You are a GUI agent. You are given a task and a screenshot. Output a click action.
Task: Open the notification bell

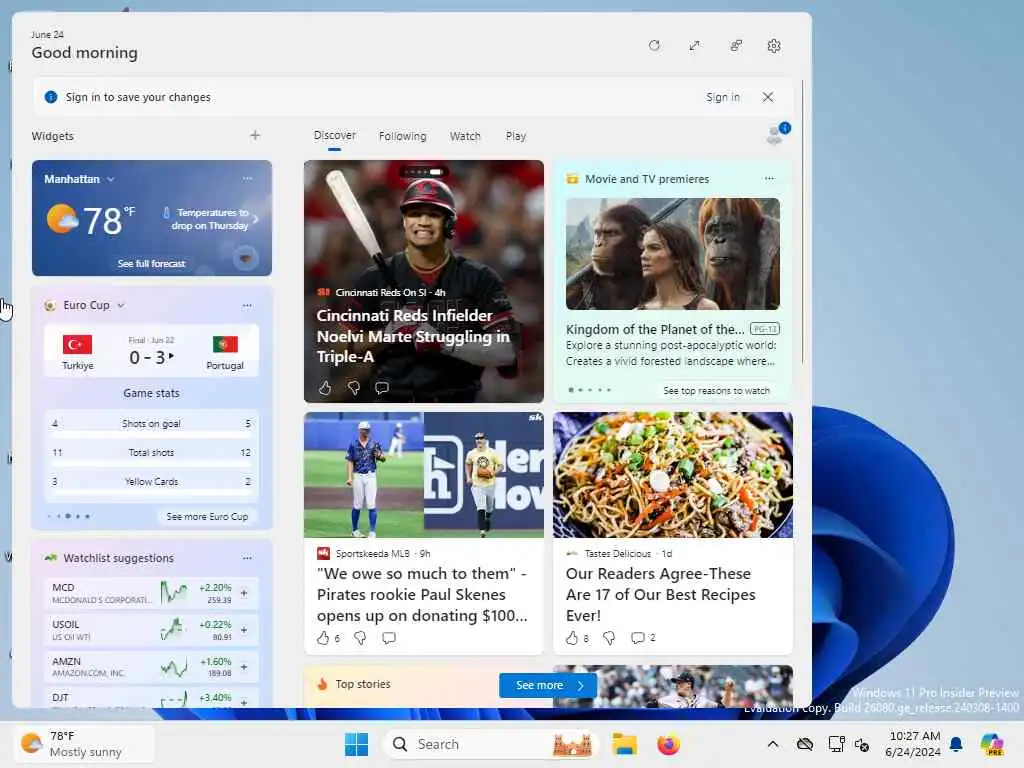click(x=956, y=744)
